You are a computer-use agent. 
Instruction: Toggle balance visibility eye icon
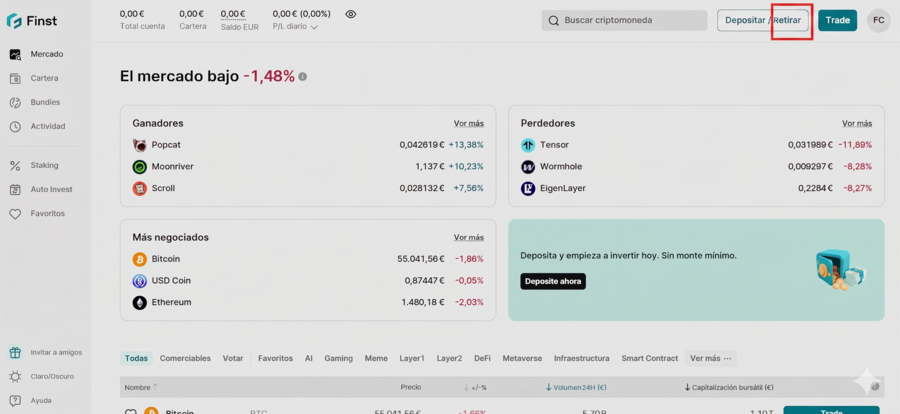click(x=351, y=14)
